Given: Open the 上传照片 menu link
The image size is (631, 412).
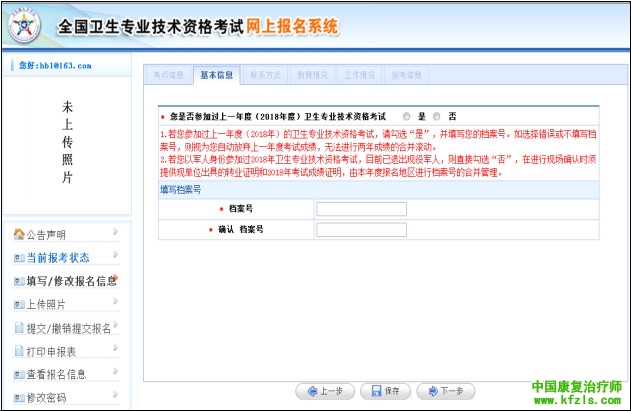Looking at the screenshot, I should [x=46, y=305].
